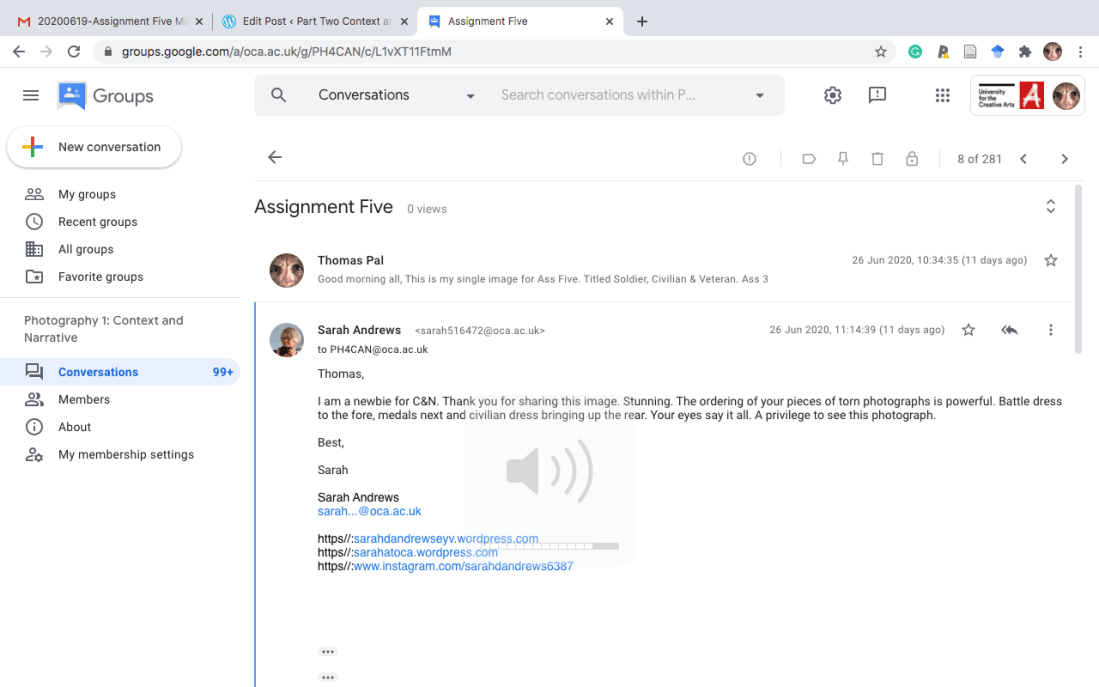The width and height of the screenshot is (1099, 687).
Task: Expand the advanced search options arrow
Action: 760,96
